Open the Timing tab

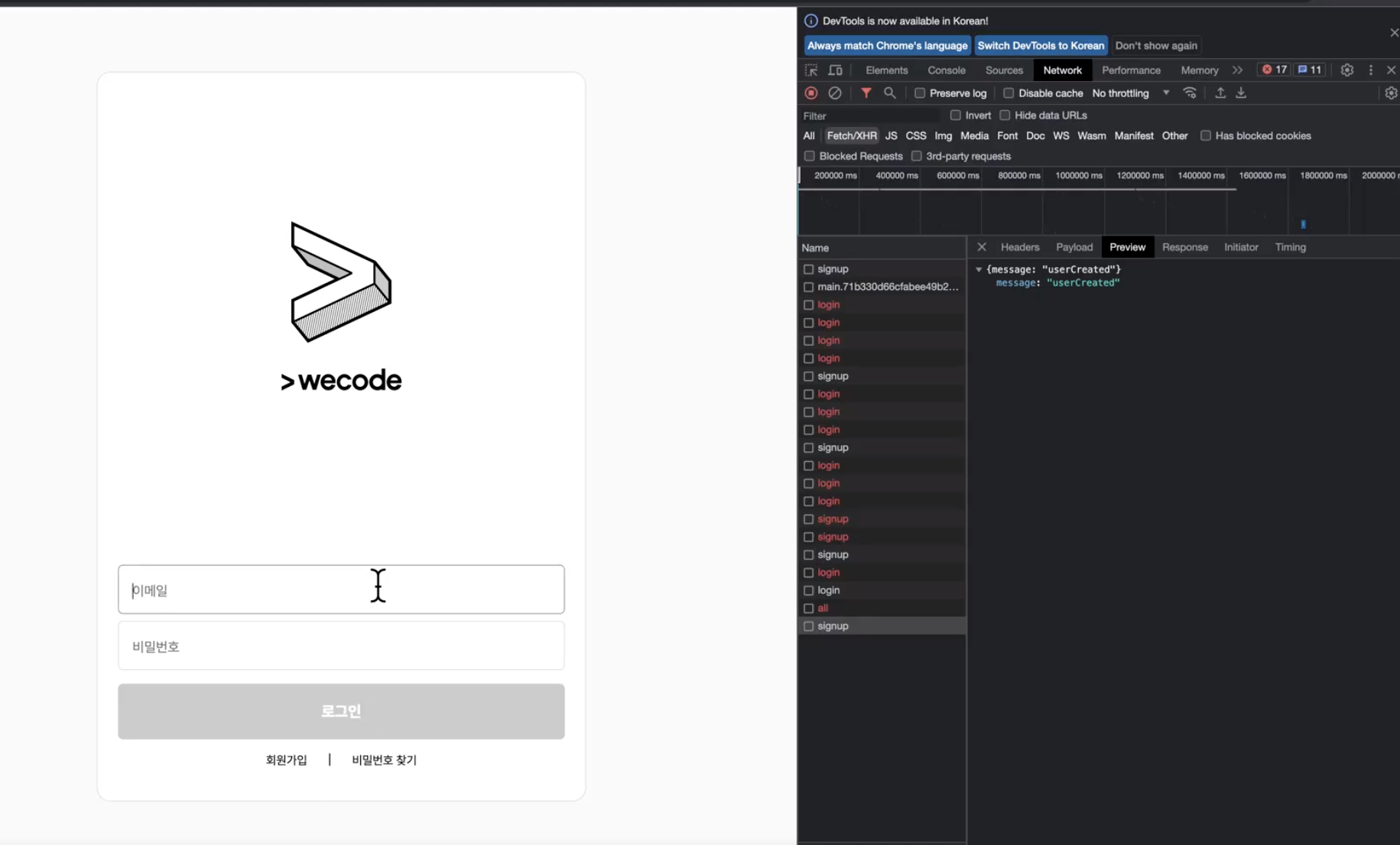(1290, 247)
